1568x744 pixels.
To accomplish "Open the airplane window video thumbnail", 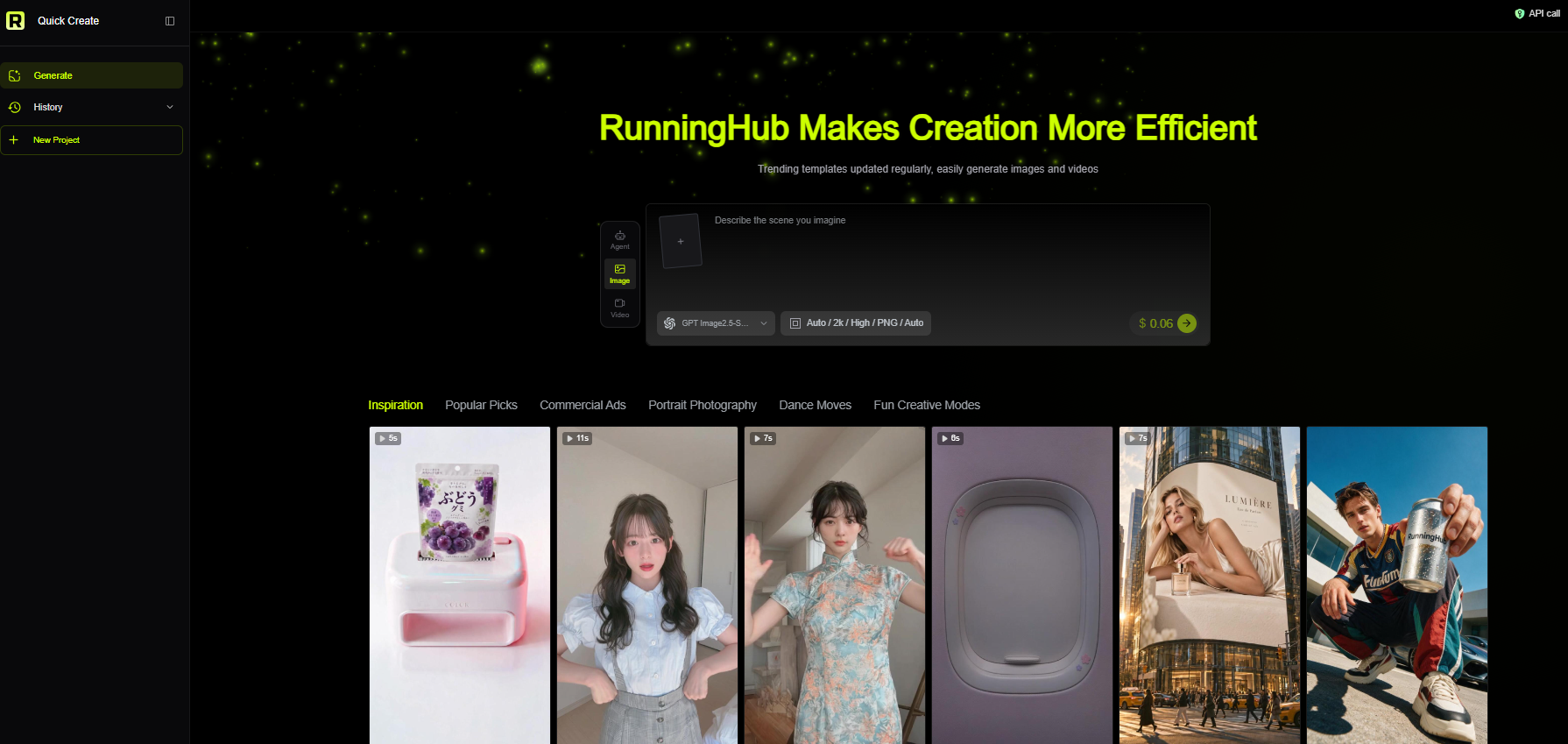I will pos(1022,585).
